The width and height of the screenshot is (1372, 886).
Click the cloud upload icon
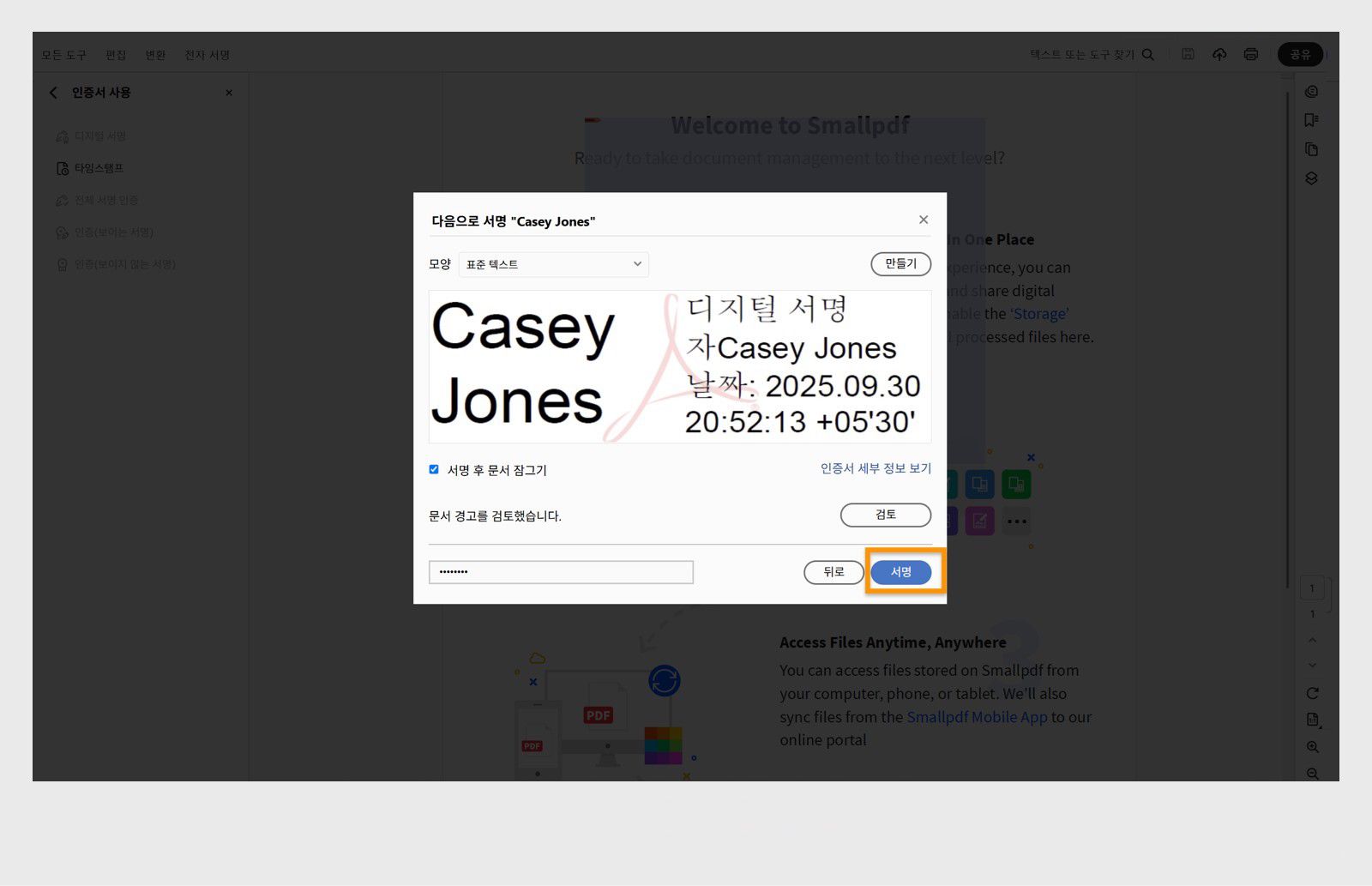pyautogui.click(x=1219, y=54)
